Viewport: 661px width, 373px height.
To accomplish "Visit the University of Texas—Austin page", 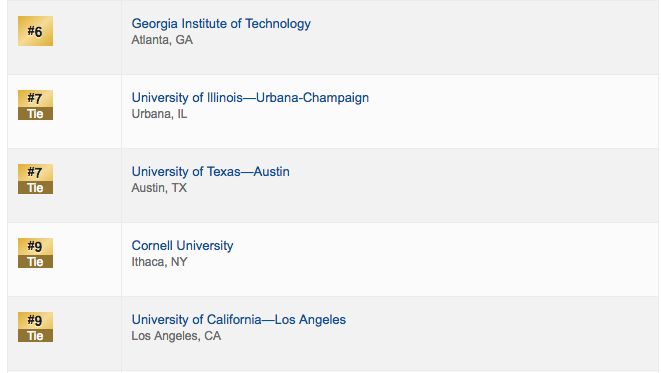I will click(x=210, y=172).
